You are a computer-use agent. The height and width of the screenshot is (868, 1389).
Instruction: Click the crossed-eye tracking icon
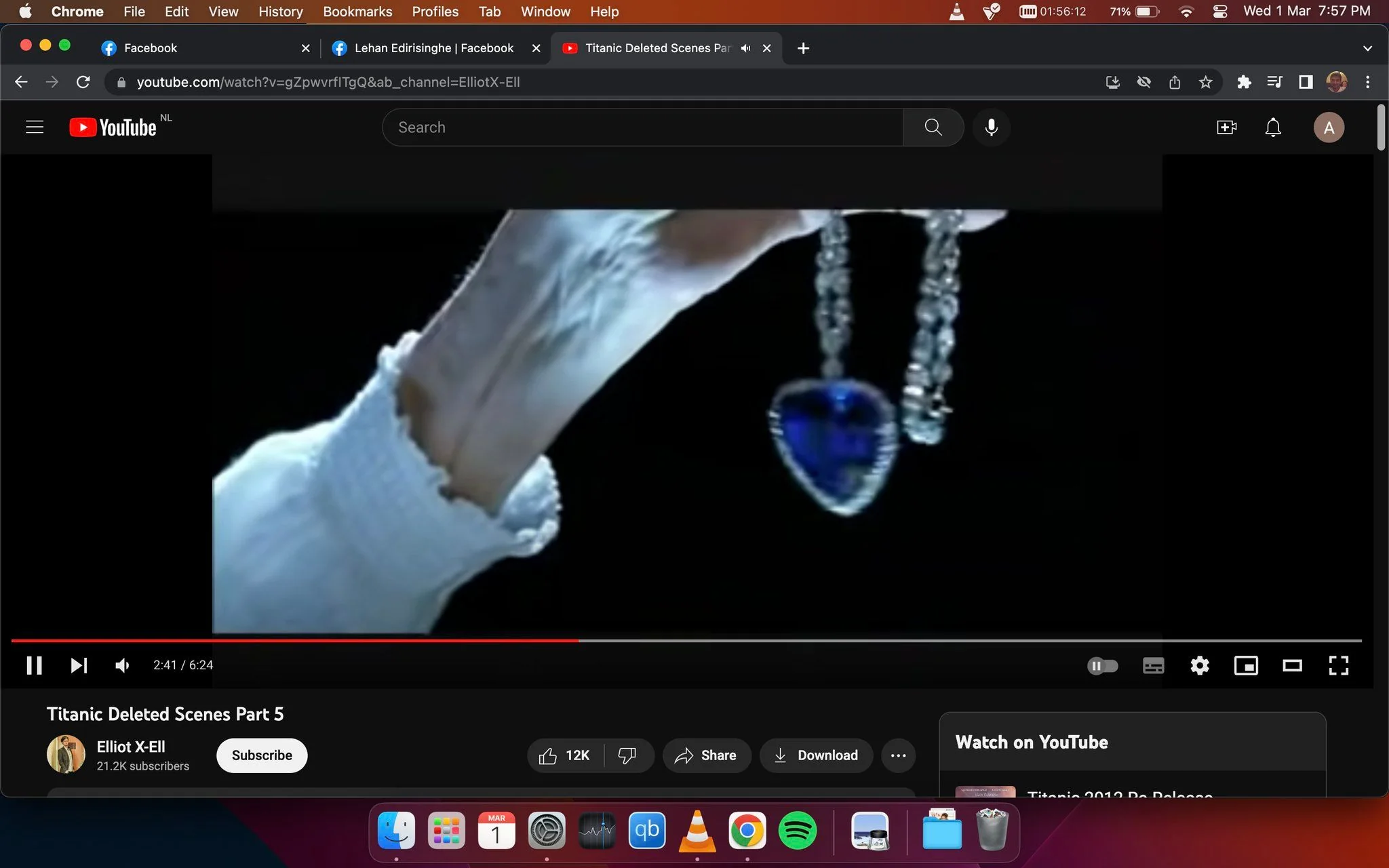click(x=1143, y=82)
